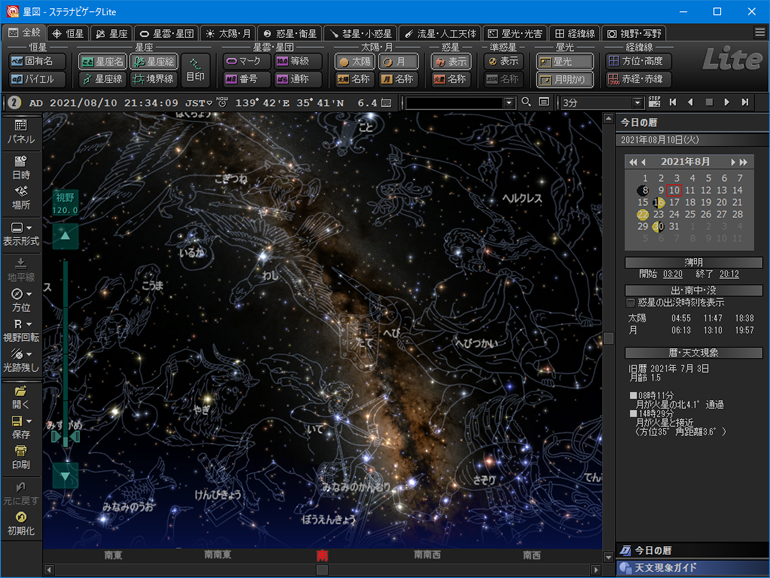The image size is (770, 578).
Task: Enable 惑星の出没時刻を表示 checkbox
Action: click(630, 303)
